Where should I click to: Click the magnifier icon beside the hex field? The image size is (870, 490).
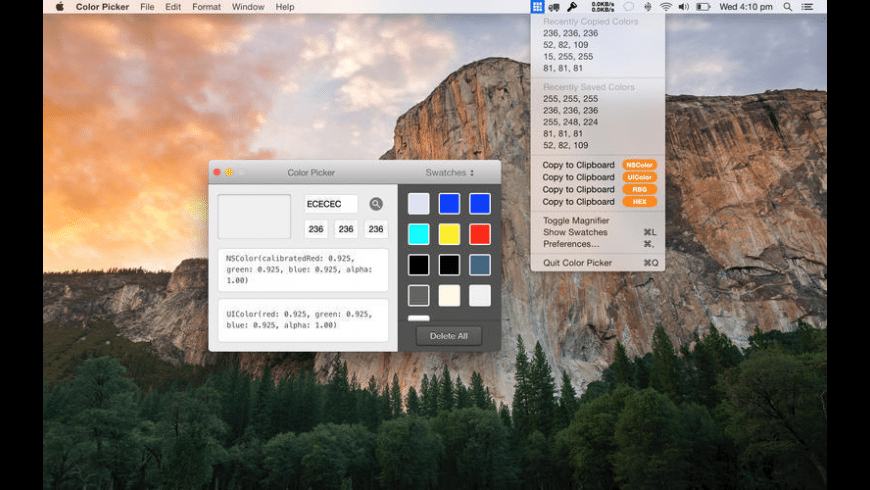pyautogui.click(x=376, y=204)
